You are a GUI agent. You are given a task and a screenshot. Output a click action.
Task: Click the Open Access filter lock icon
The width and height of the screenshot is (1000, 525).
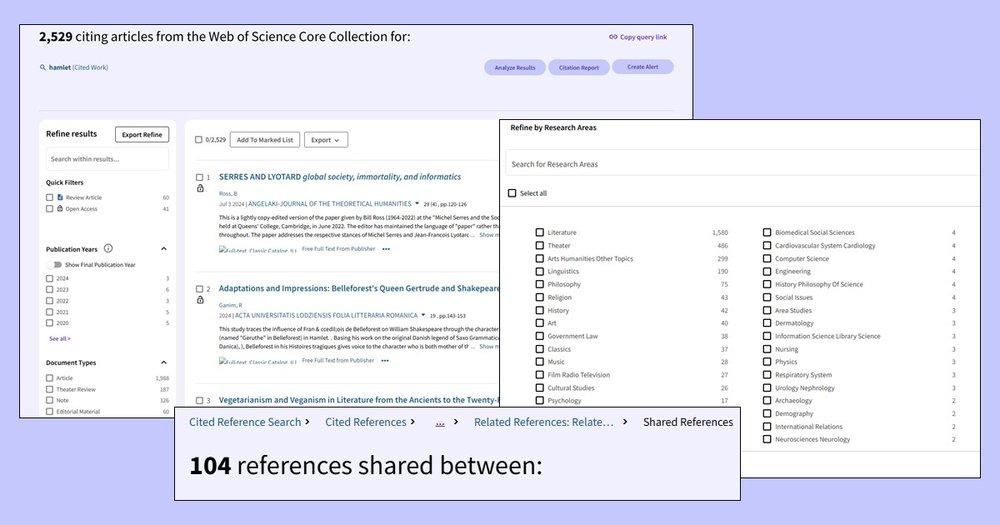pos(60,209)
